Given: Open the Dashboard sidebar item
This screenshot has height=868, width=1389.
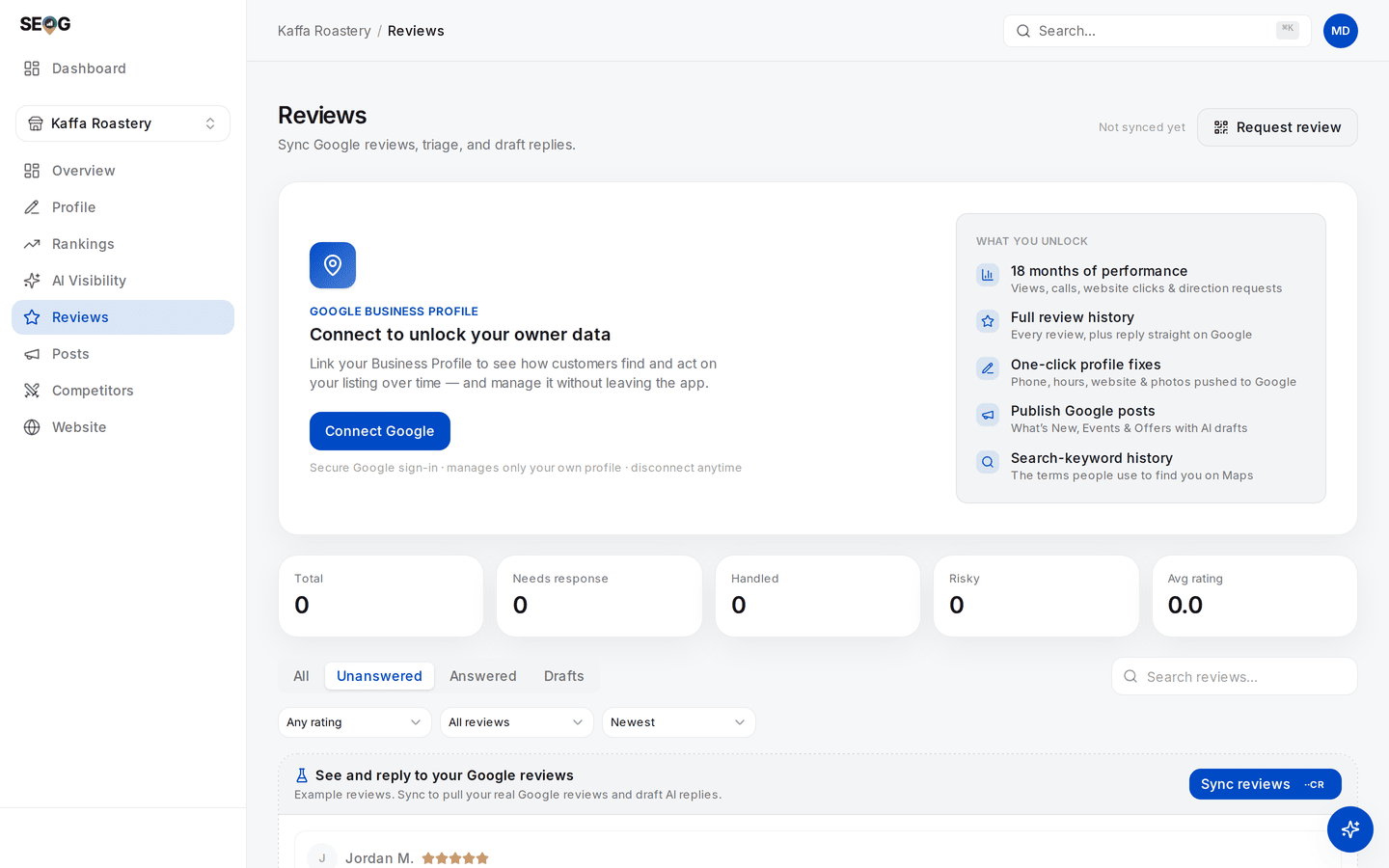Looking at the screenshot, I should pyautogui.click(x=123, y=68).
